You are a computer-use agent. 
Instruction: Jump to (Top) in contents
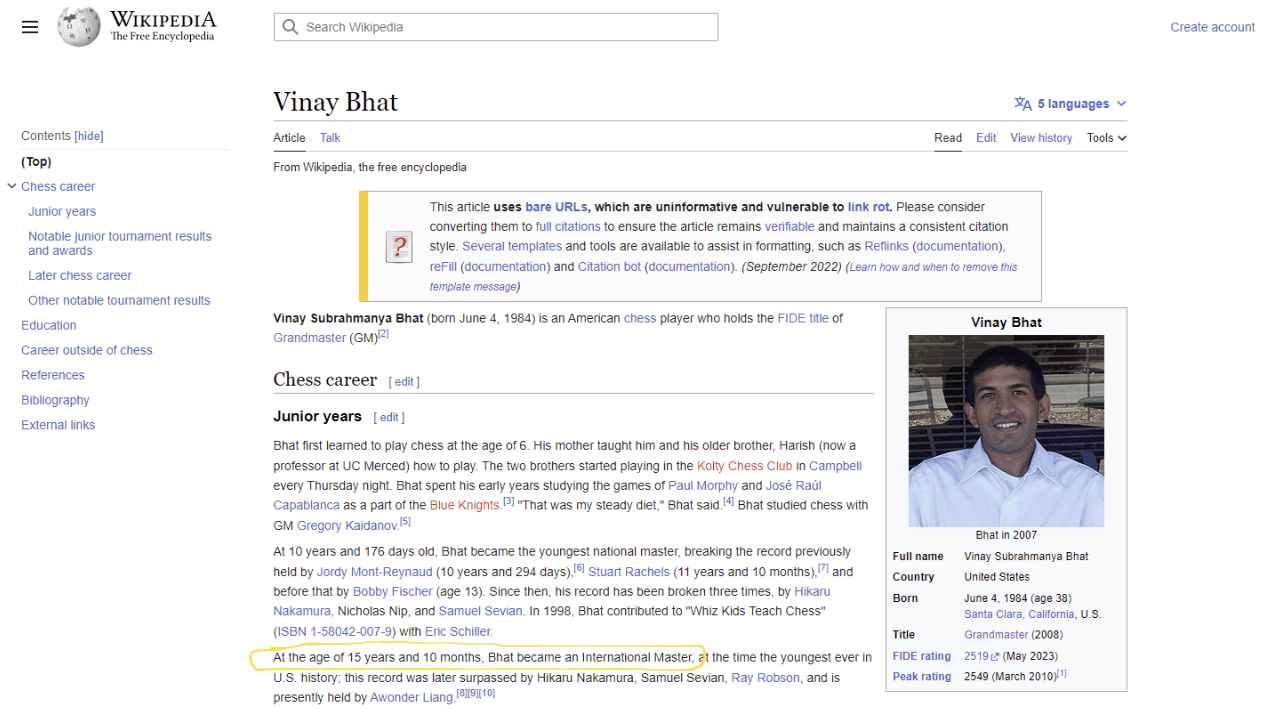tap(37, 161)
